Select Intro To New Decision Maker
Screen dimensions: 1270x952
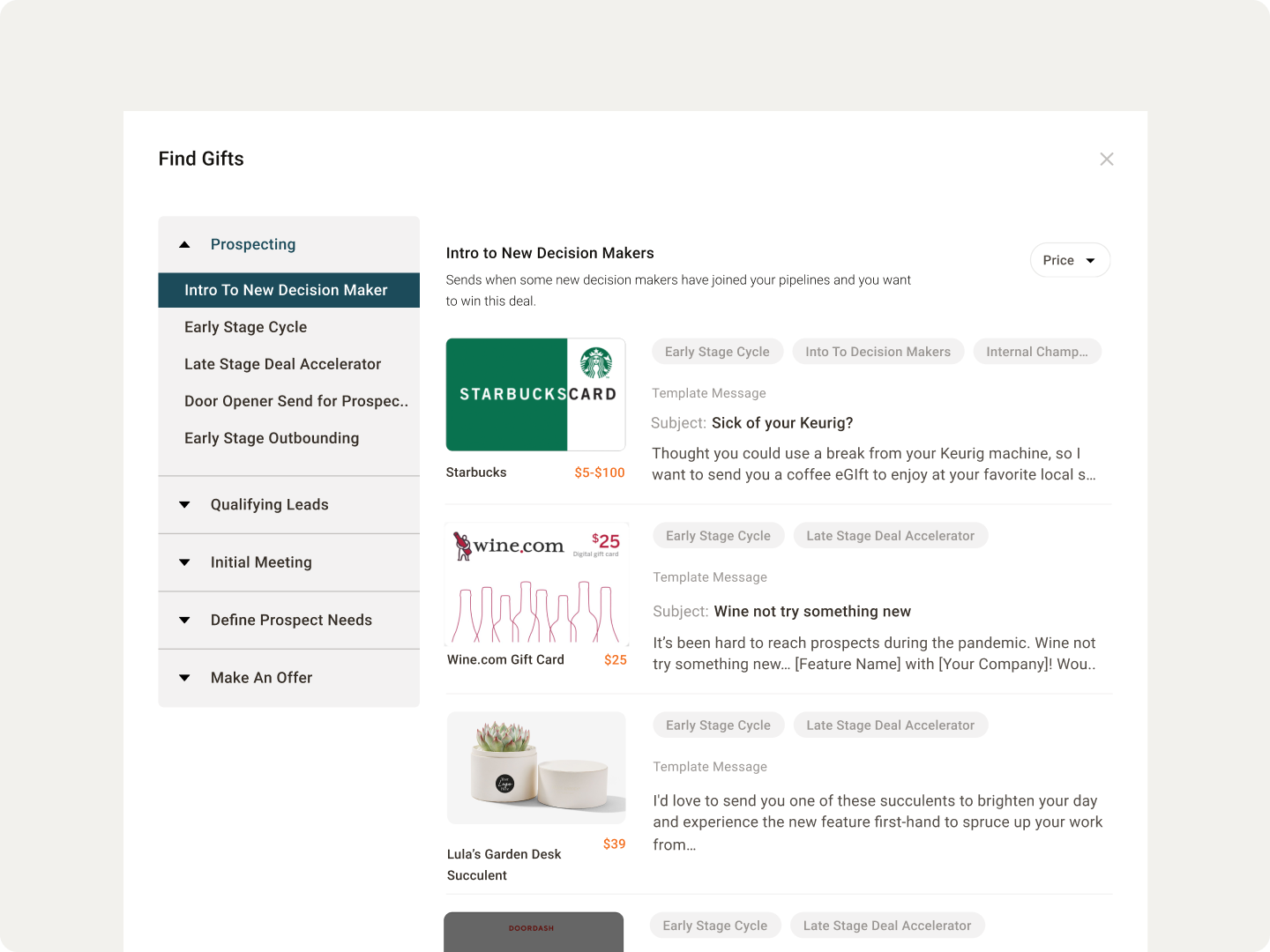click(x=289, y=290)
